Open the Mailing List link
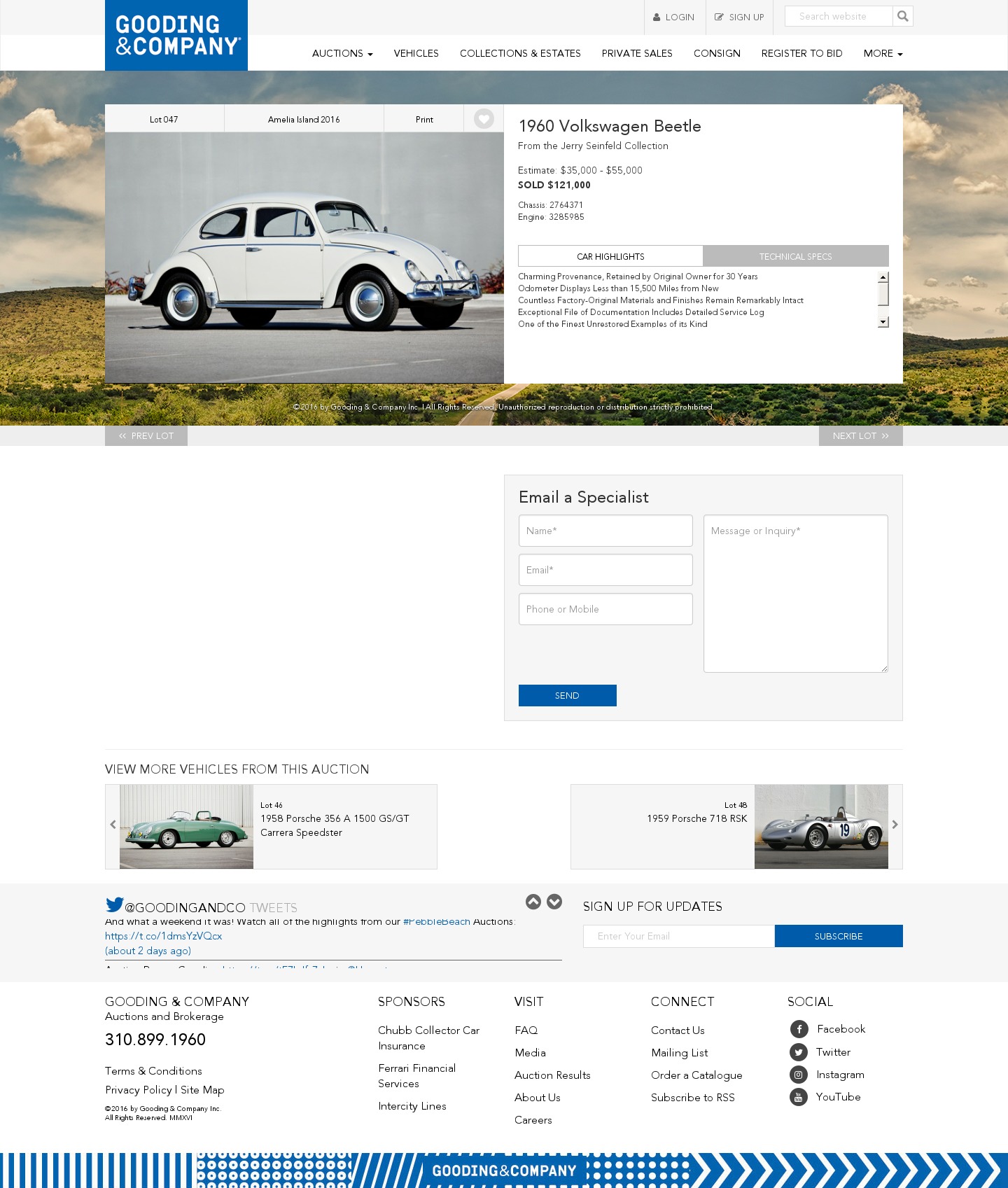This screenshot has width=1008, height=1188. click(680, 1053)
